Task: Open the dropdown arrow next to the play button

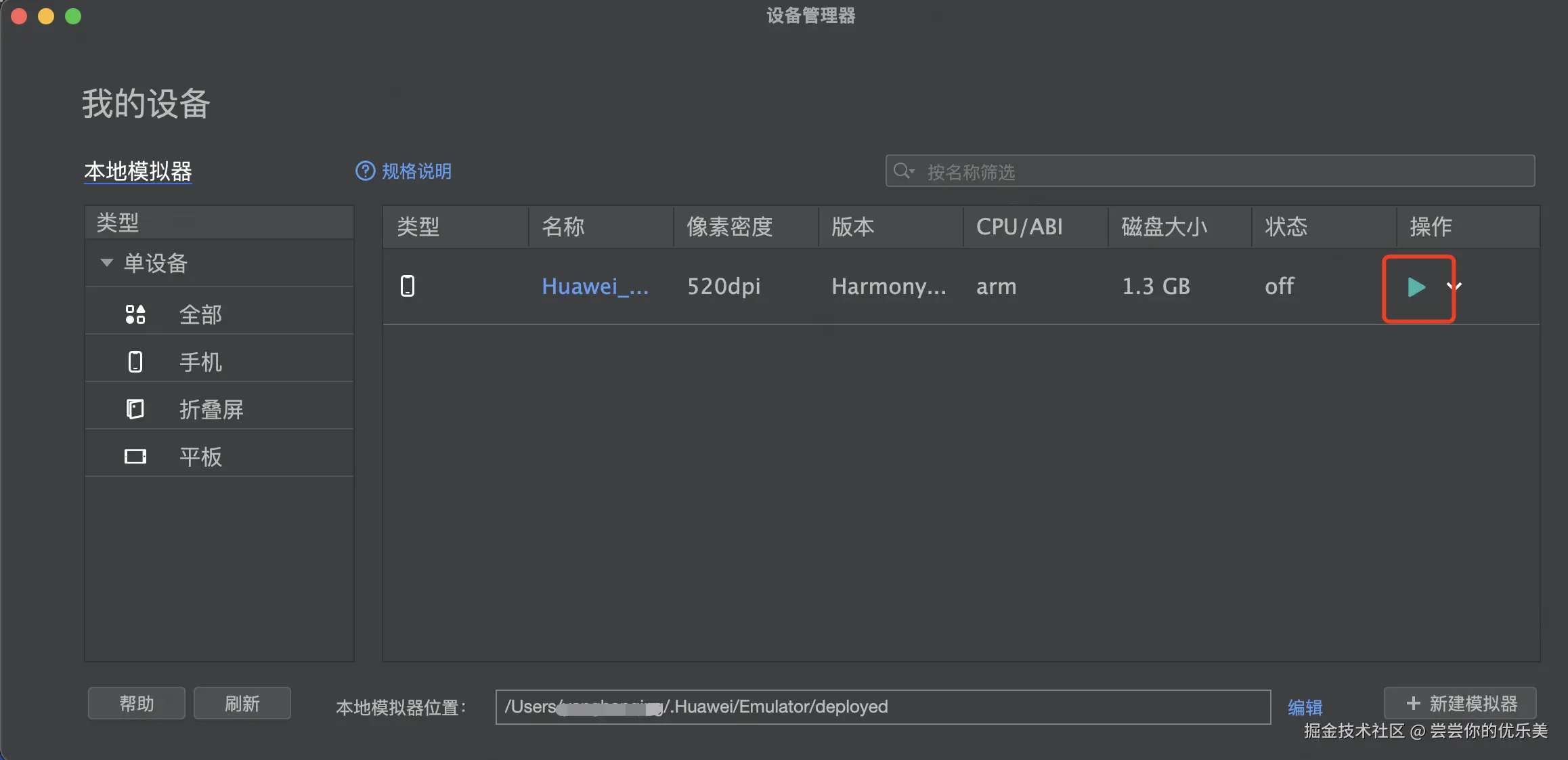Action: click(1454, 287)
